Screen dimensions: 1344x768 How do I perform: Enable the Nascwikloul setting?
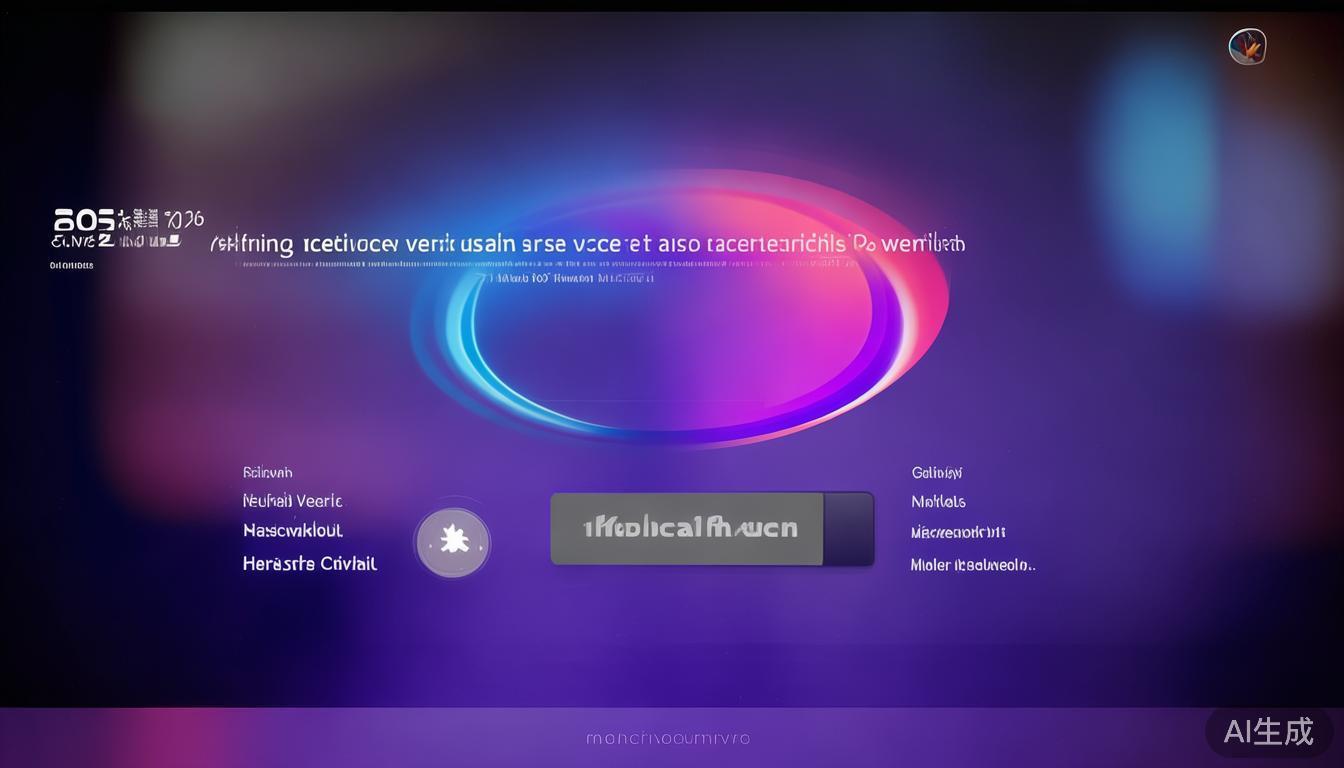[293, 531]
